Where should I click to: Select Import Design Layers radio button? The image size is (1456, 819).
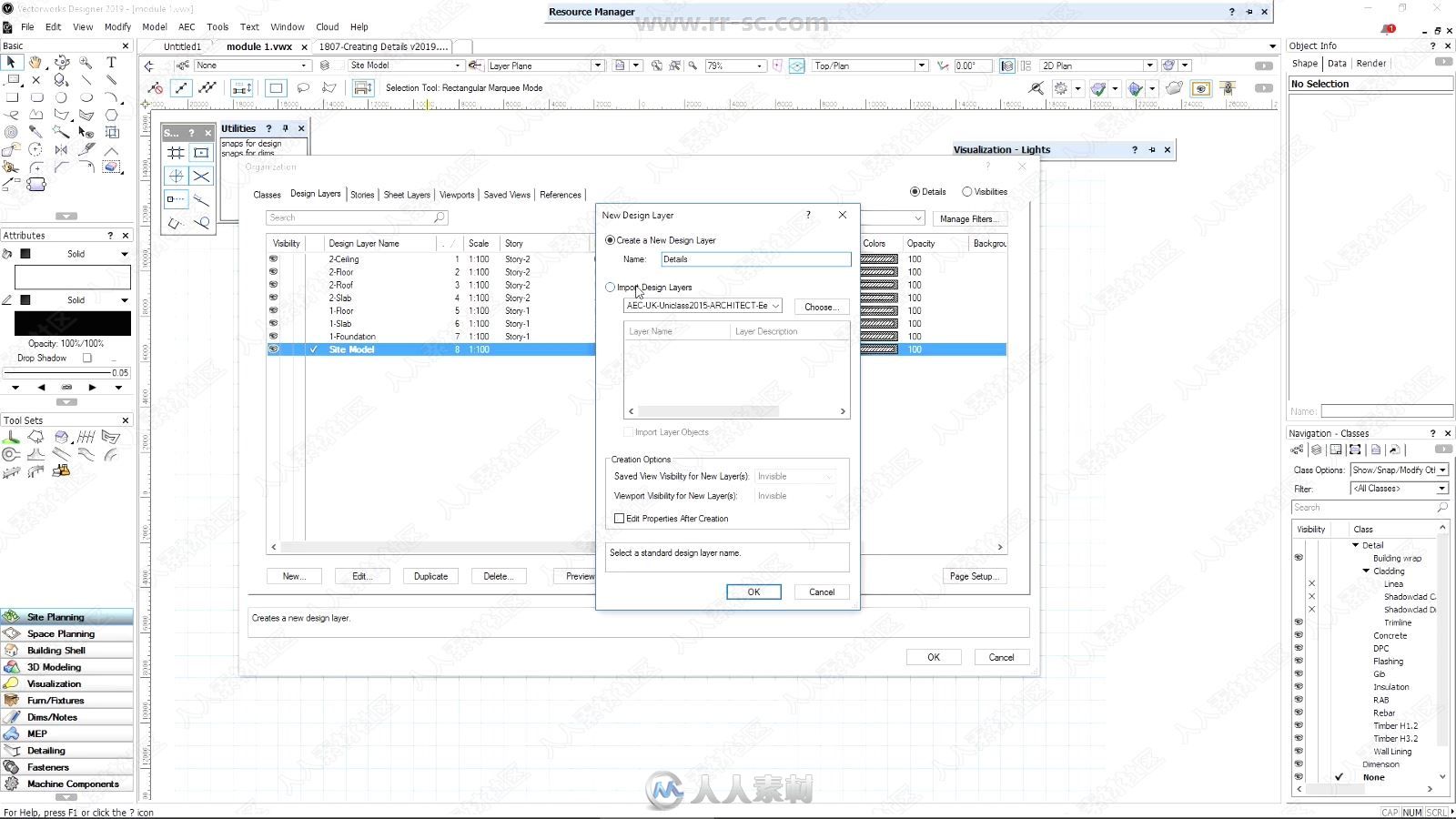point(610,288)
